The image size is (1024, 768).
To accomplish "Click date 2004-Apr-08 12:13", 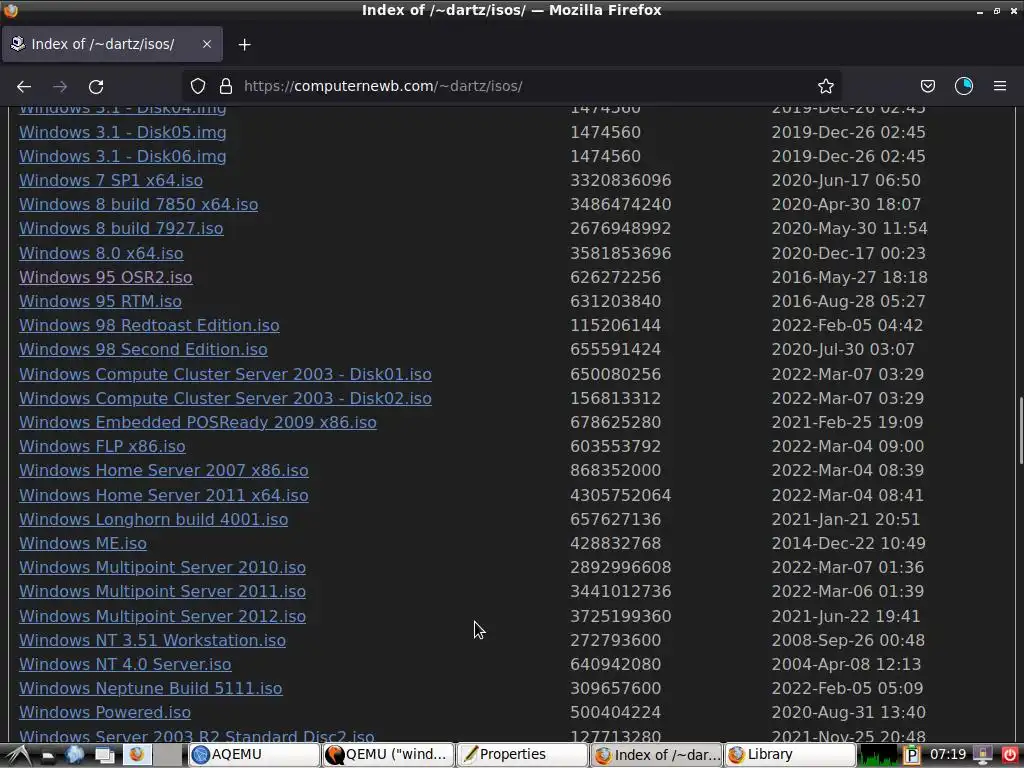I will 846,665.
